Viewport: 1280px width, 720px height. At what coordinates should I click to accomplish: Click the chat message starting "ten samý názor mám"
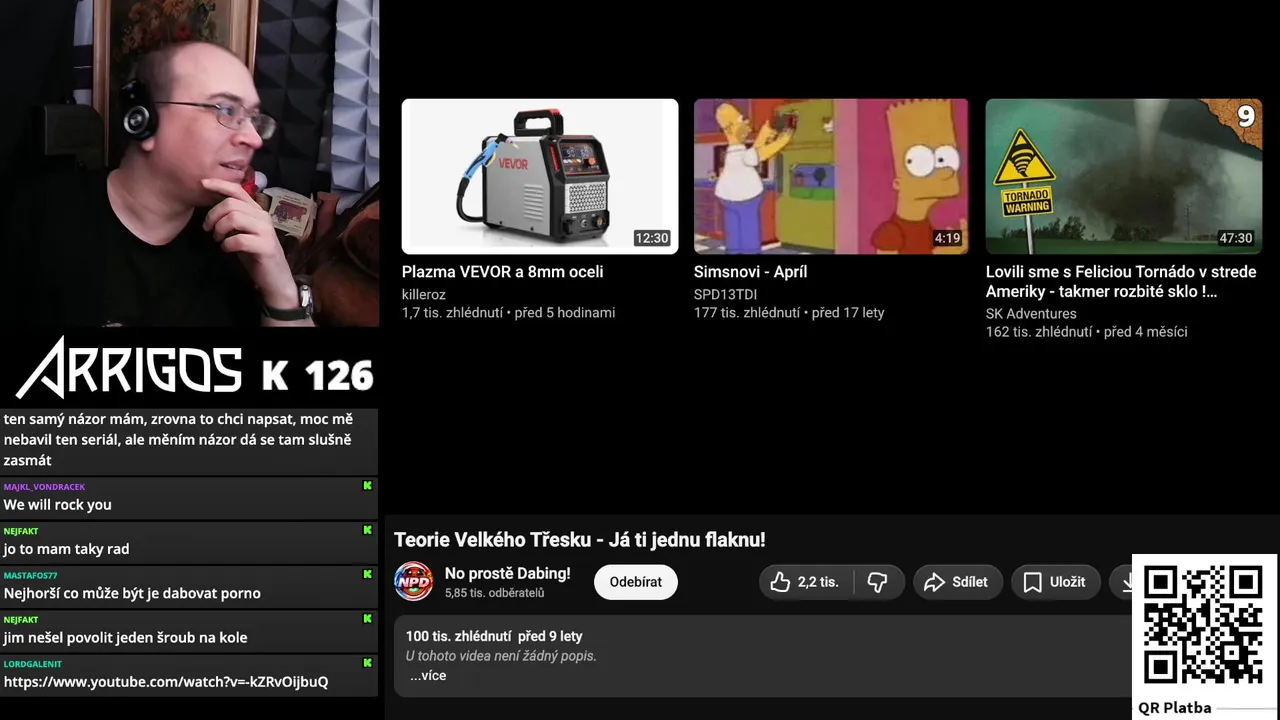178,440
